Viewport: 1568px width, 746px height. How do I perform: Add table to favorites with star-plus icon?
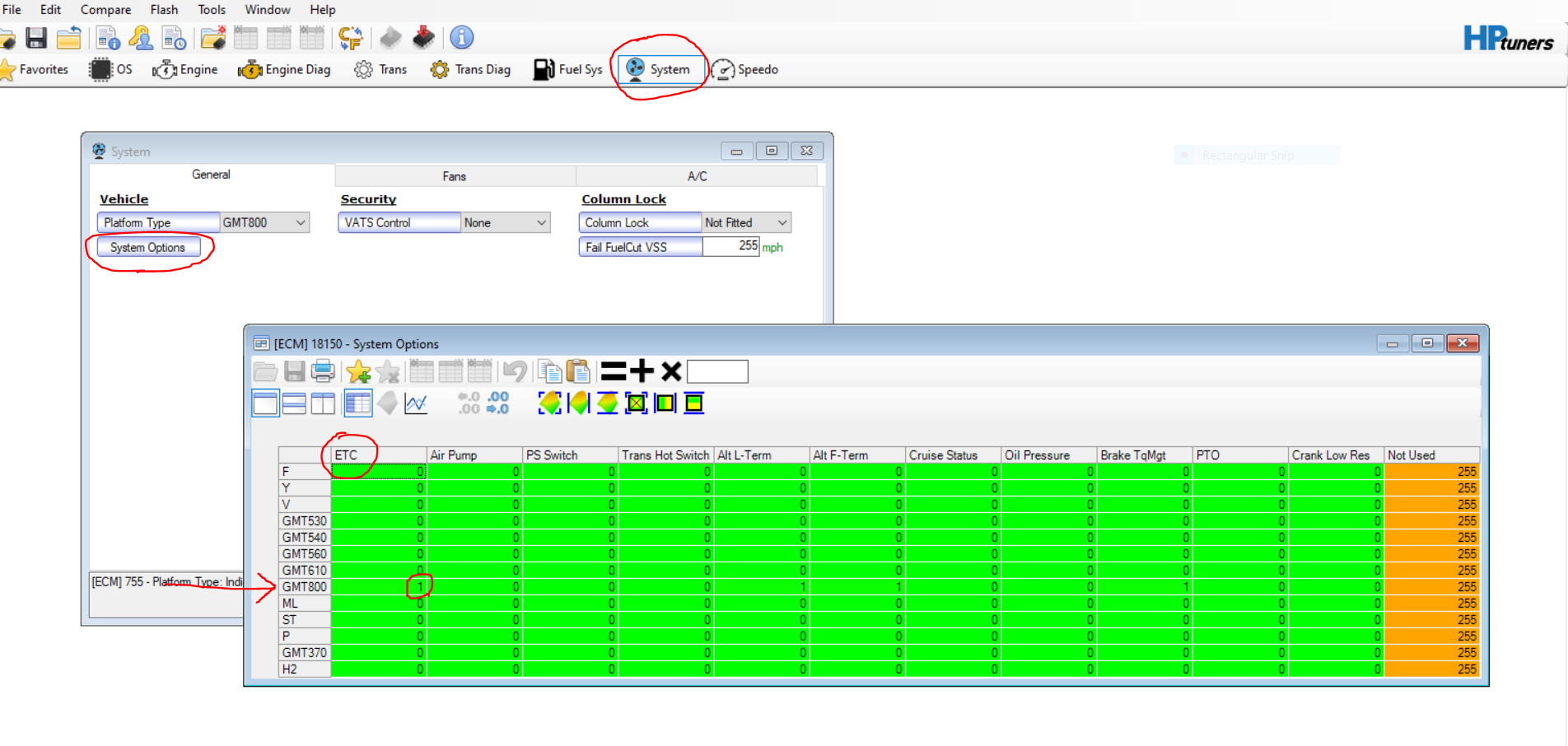point(358,372)
